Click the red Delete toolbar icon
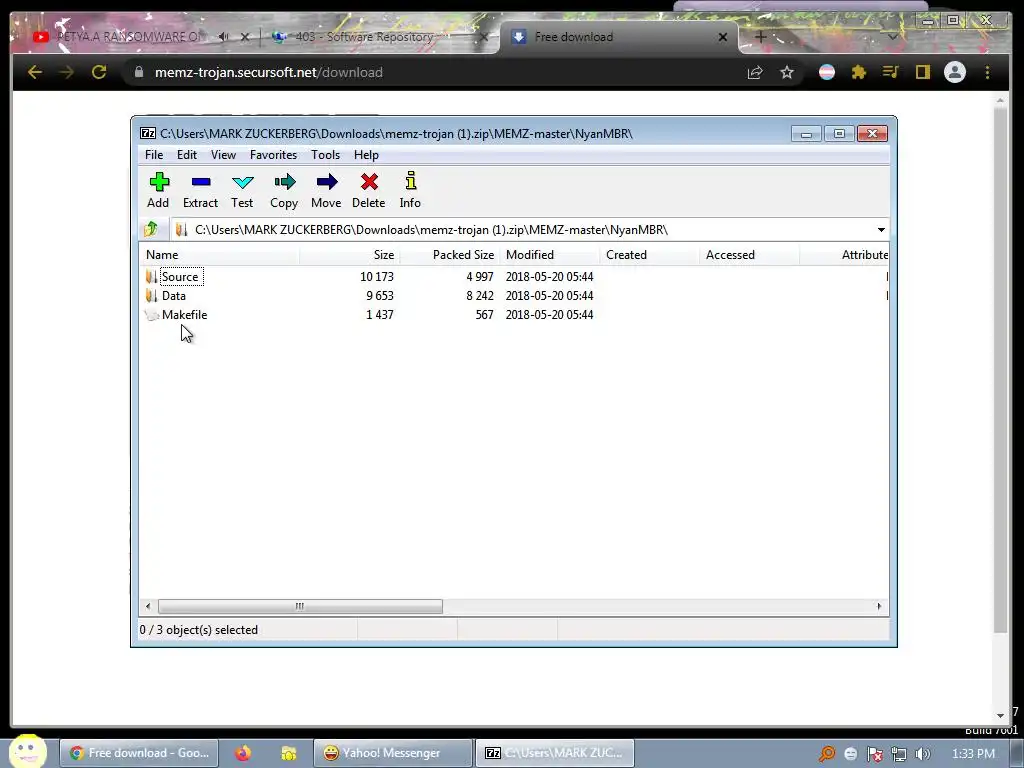Screen dimensions: 1024x768 coord(368,190)
